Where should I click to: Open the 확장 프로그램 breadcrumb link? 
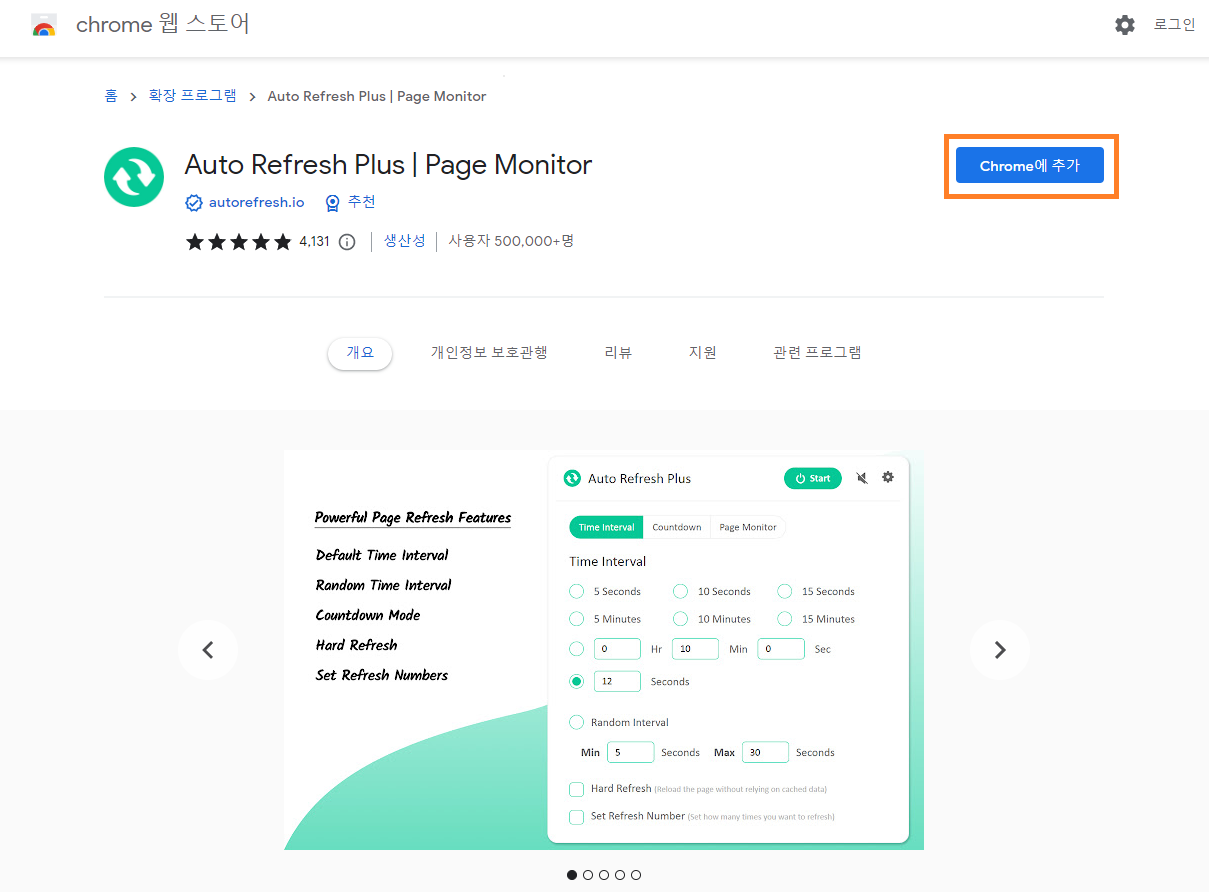click(x=193, y=96)
